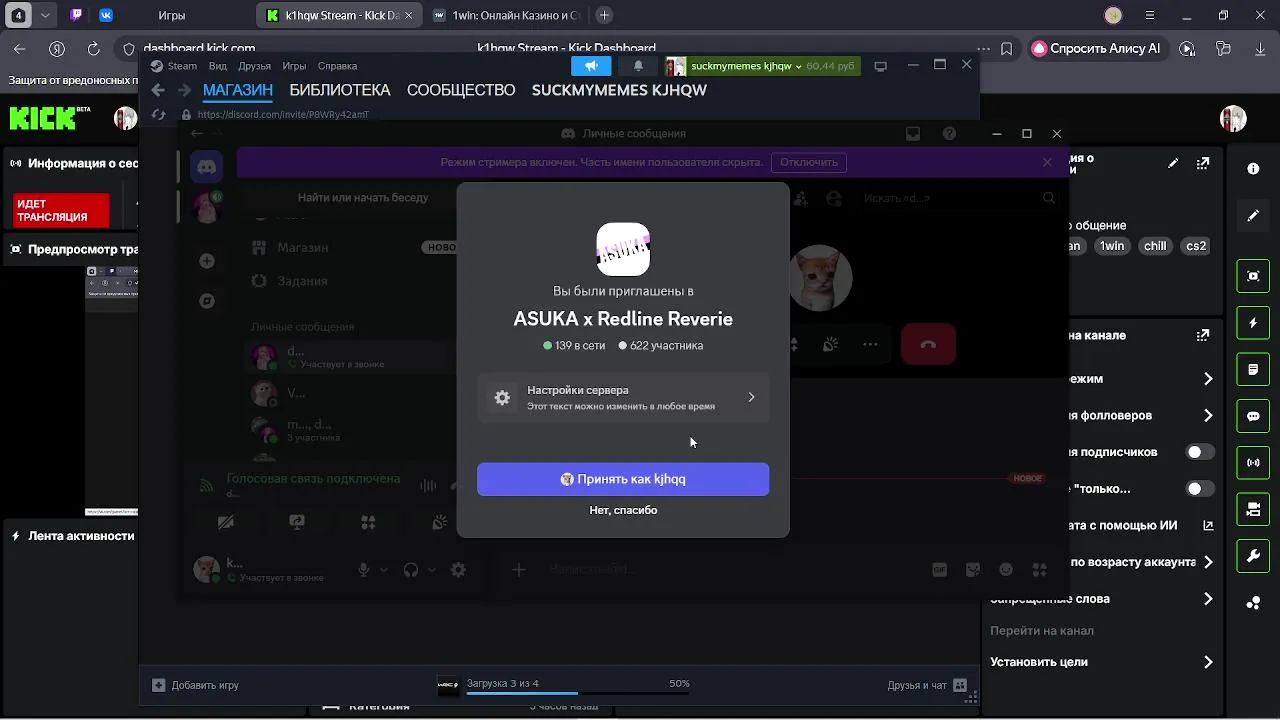This screenshot has height=720, width=1280.
Task: Open Steam notifications bell icon
Action: 638,66
